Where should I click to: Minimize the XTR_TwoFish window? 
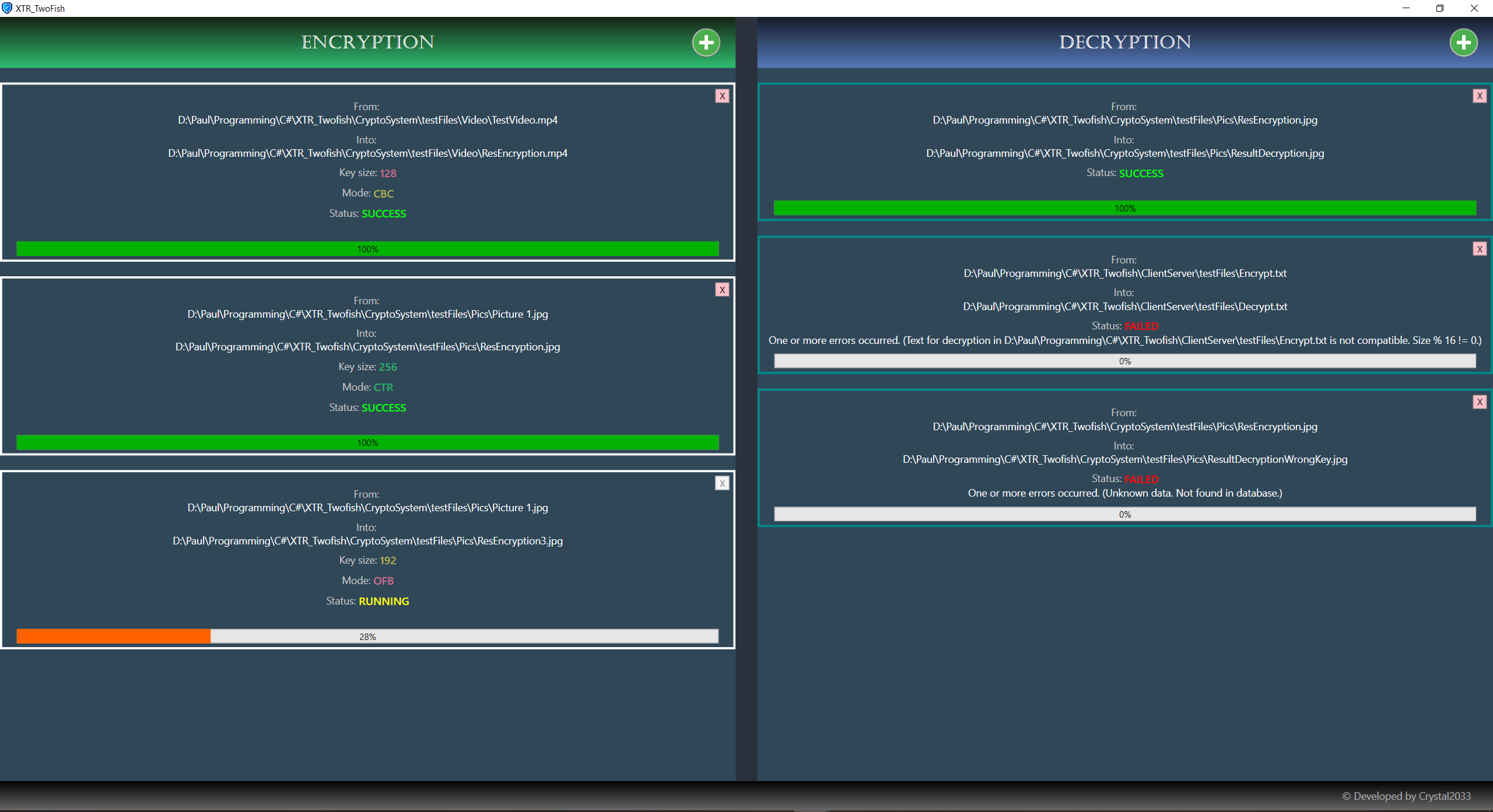click(1405, 8)
